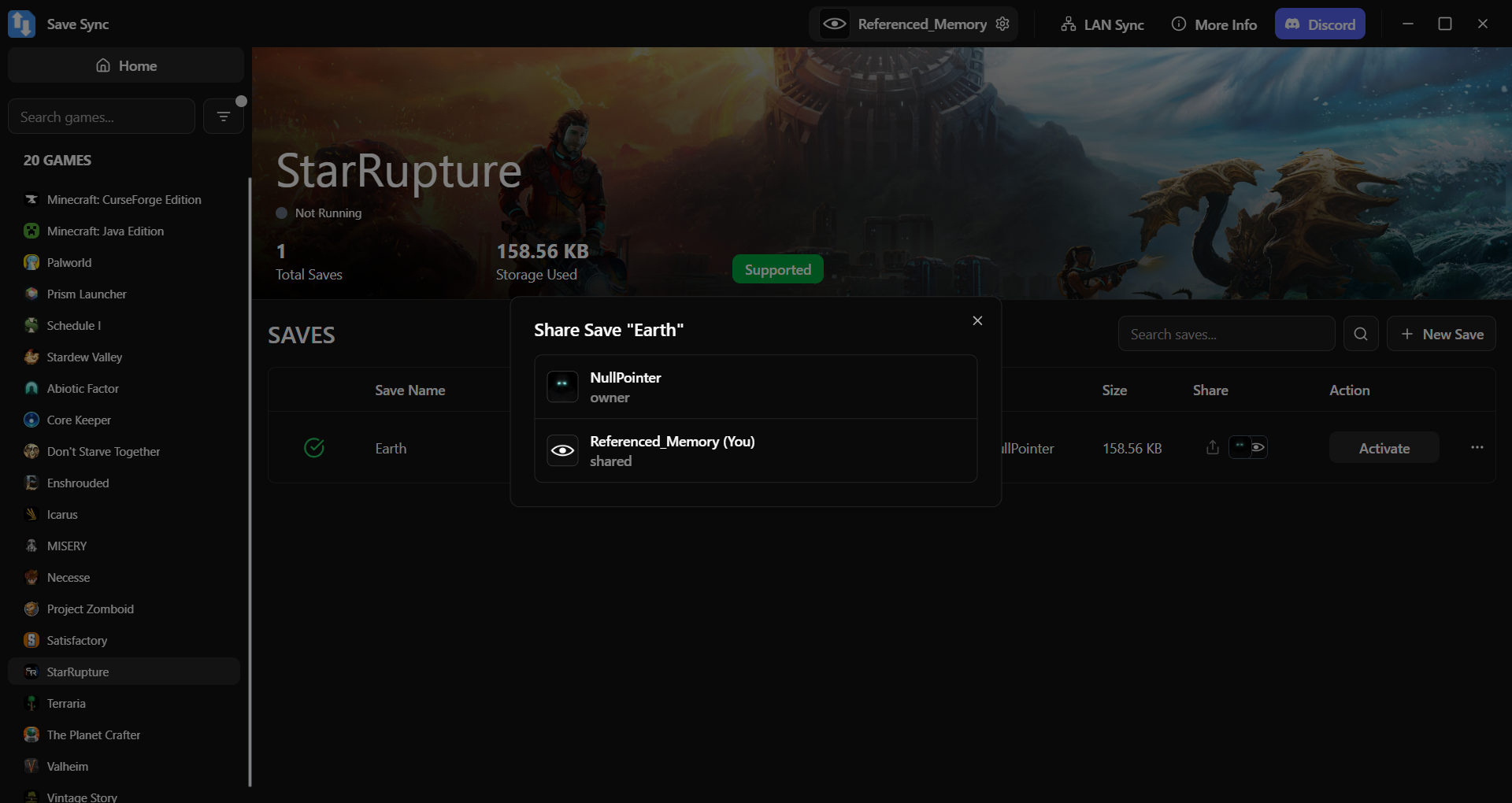Select Valheim in the games list
1512x803 pixels.
tap(124, 766)
